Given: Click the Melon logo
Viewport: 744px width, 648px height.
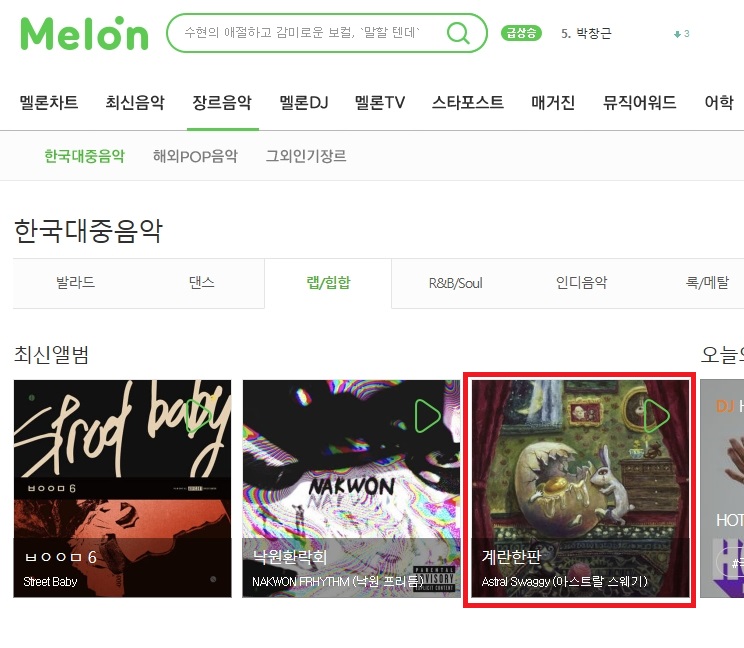Looking at the screenshot, I should click(84, 33).
